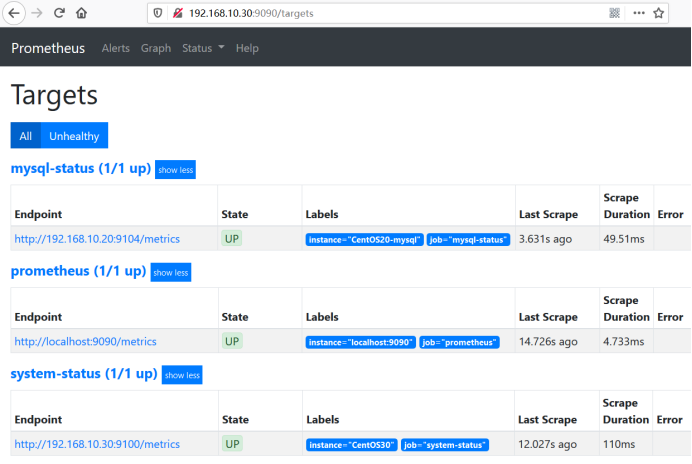Open the Help nav item
This screenshot has height=464, width=692.
[247, 48]
